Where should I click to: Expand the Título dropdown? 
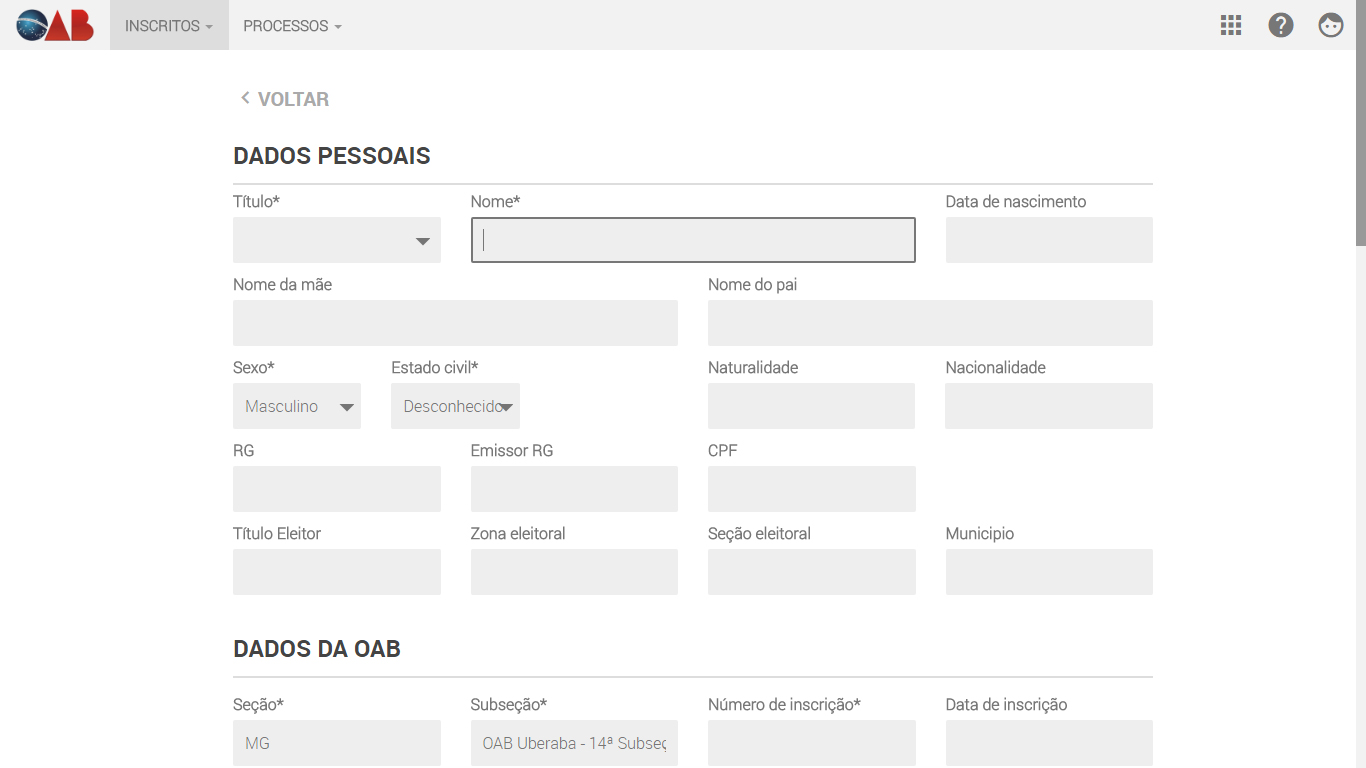tap(337, 240)
